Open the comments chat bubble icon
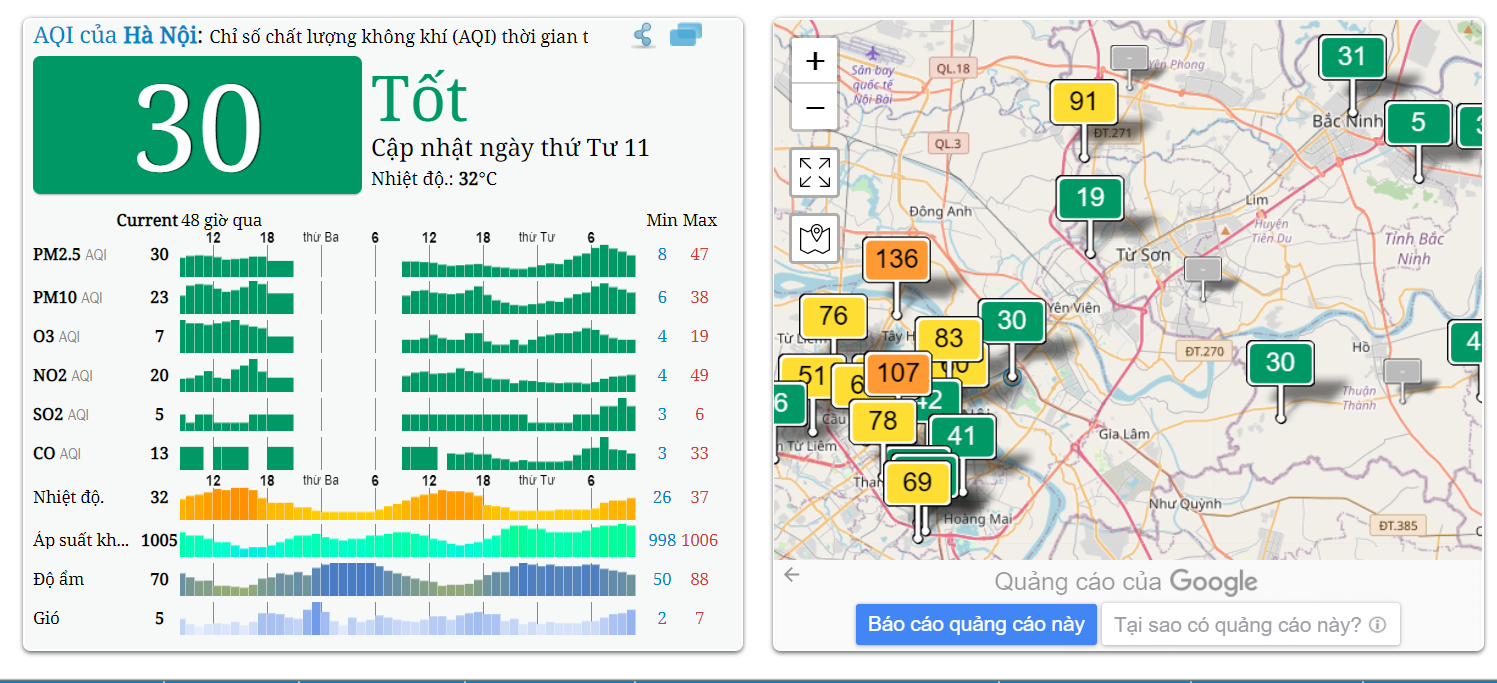Screen dimensions: 1497x683 (686, 35)
